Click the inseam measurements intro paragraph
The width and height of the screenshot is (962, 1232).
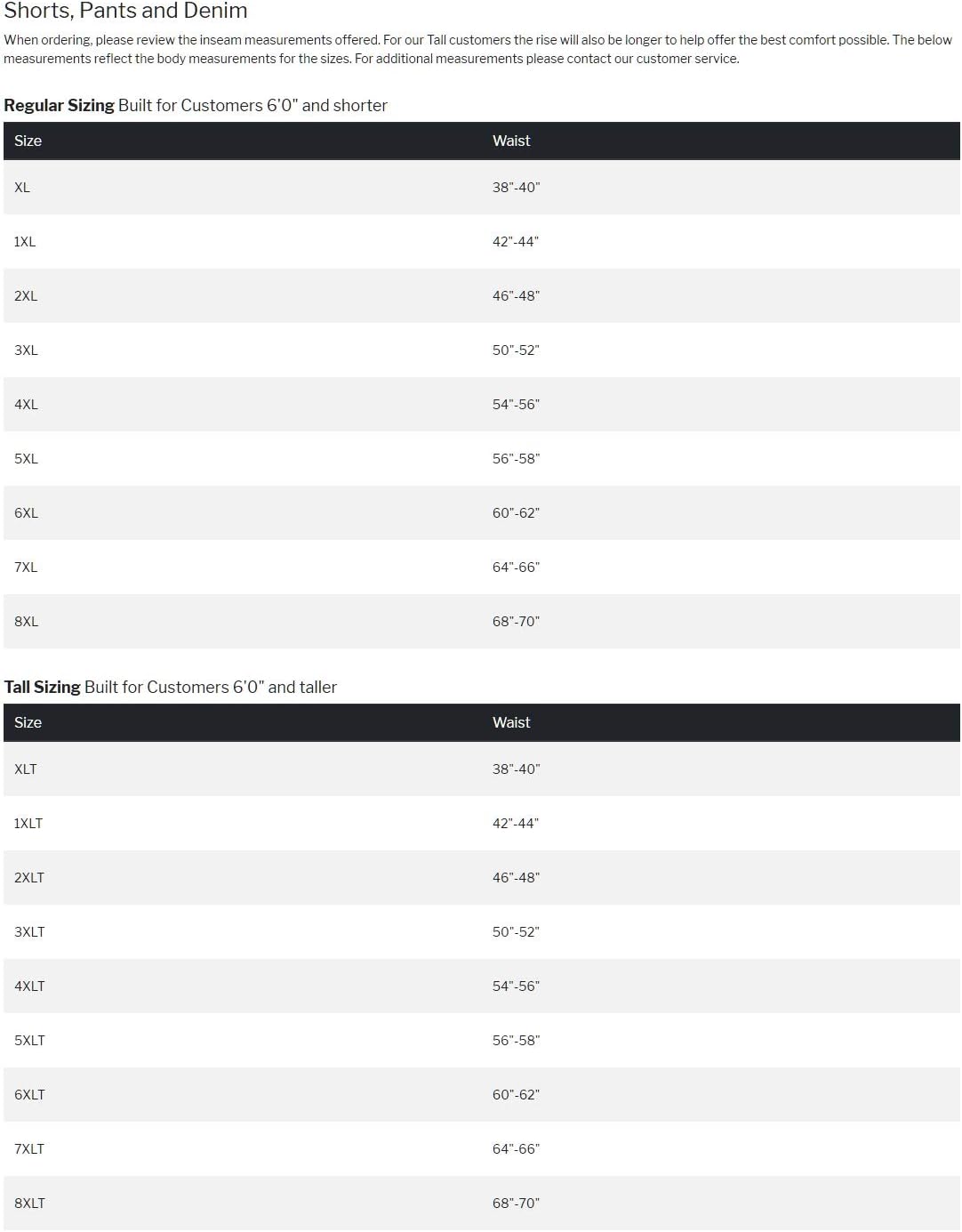pos(477,49)
